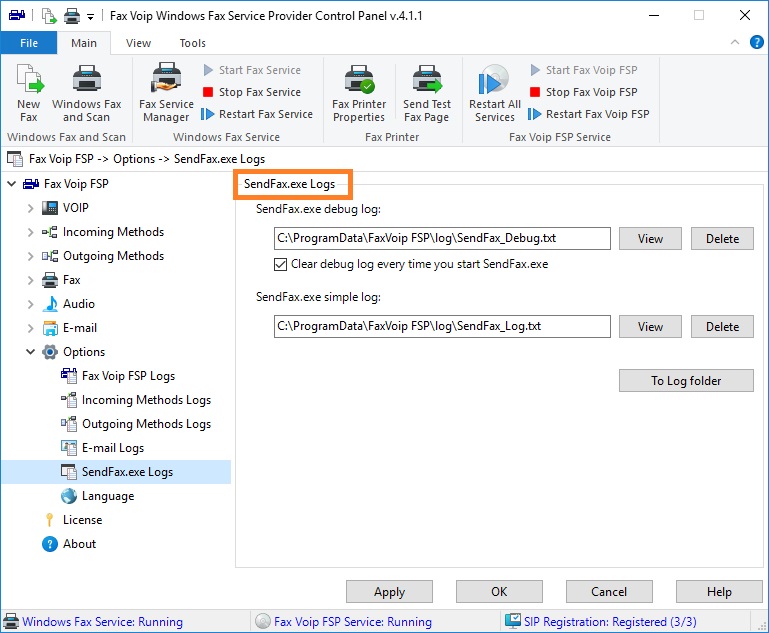This screenshot has height=633, width=769.
Task: Select VOIP in the tree
Action: click(x=65, y=208)
